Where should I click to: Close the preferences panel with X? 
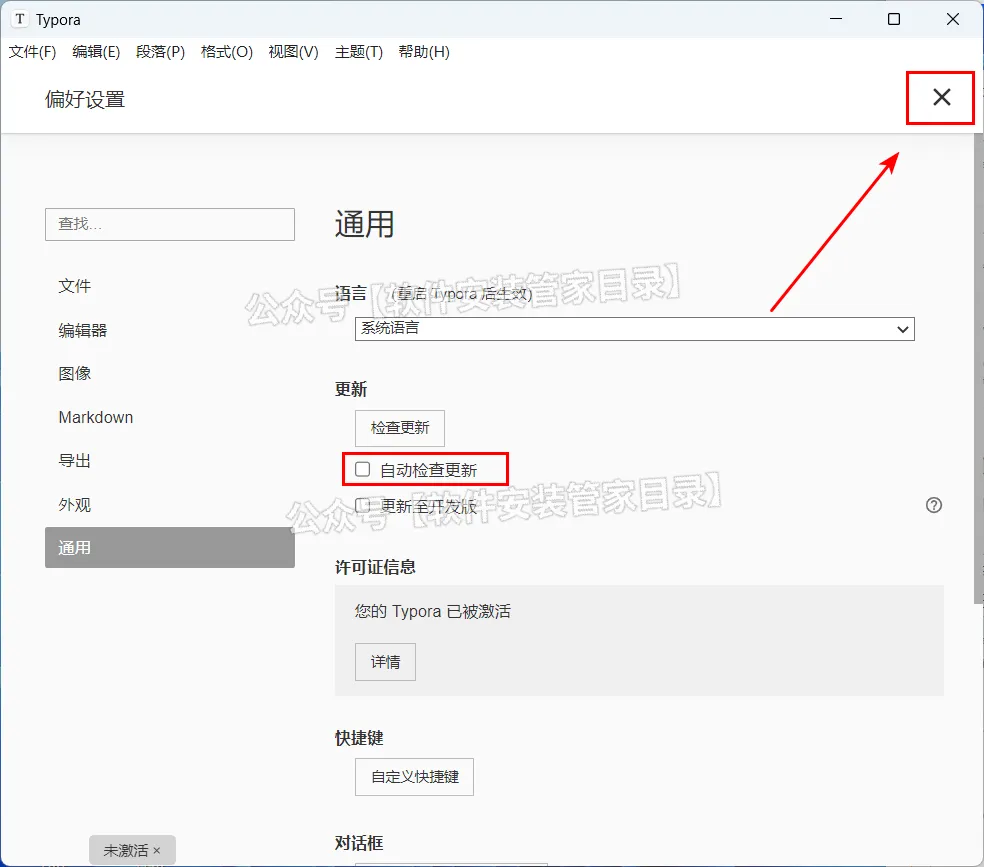click(941, 97)
